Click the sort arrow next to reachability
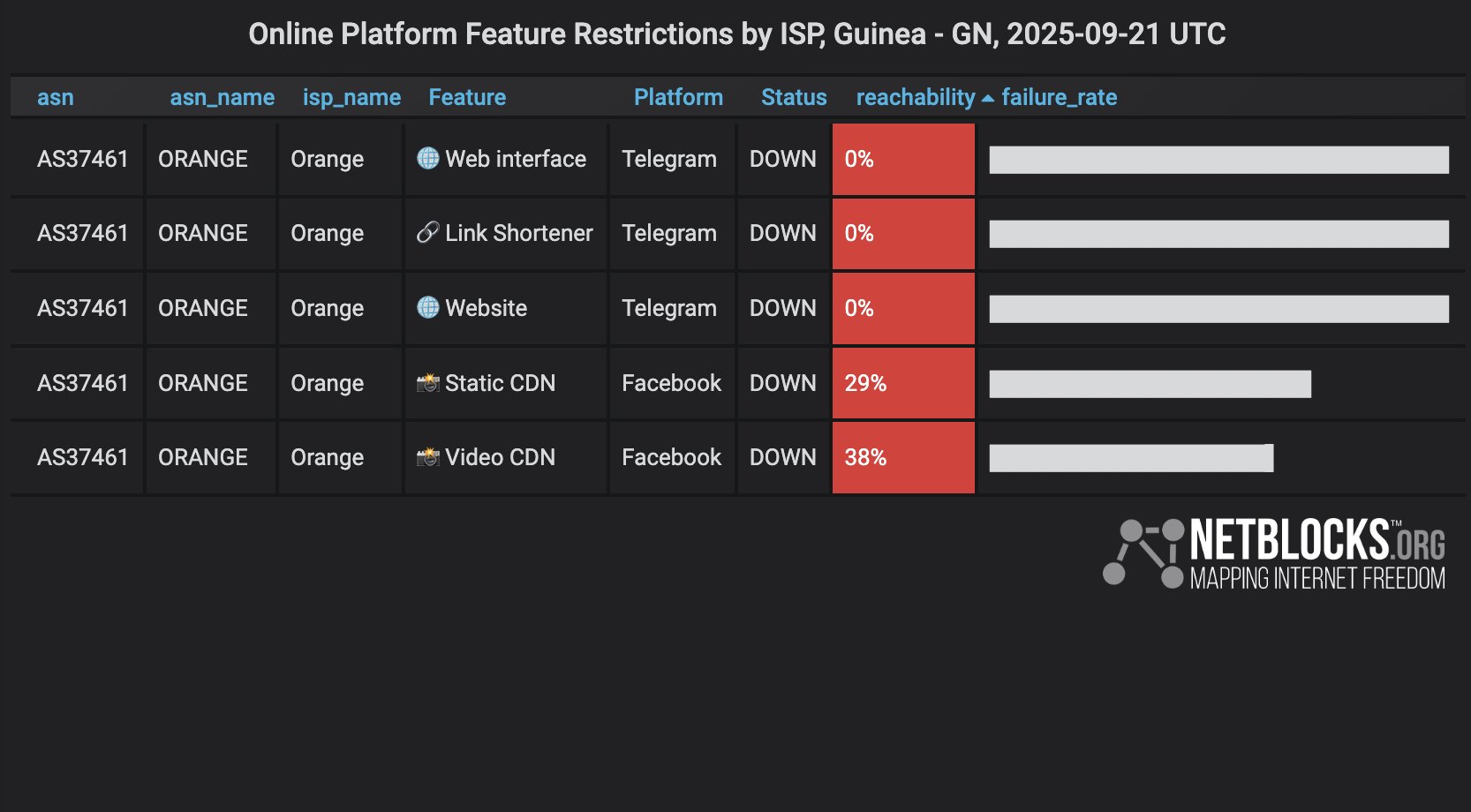 click(x=987, y=98)
